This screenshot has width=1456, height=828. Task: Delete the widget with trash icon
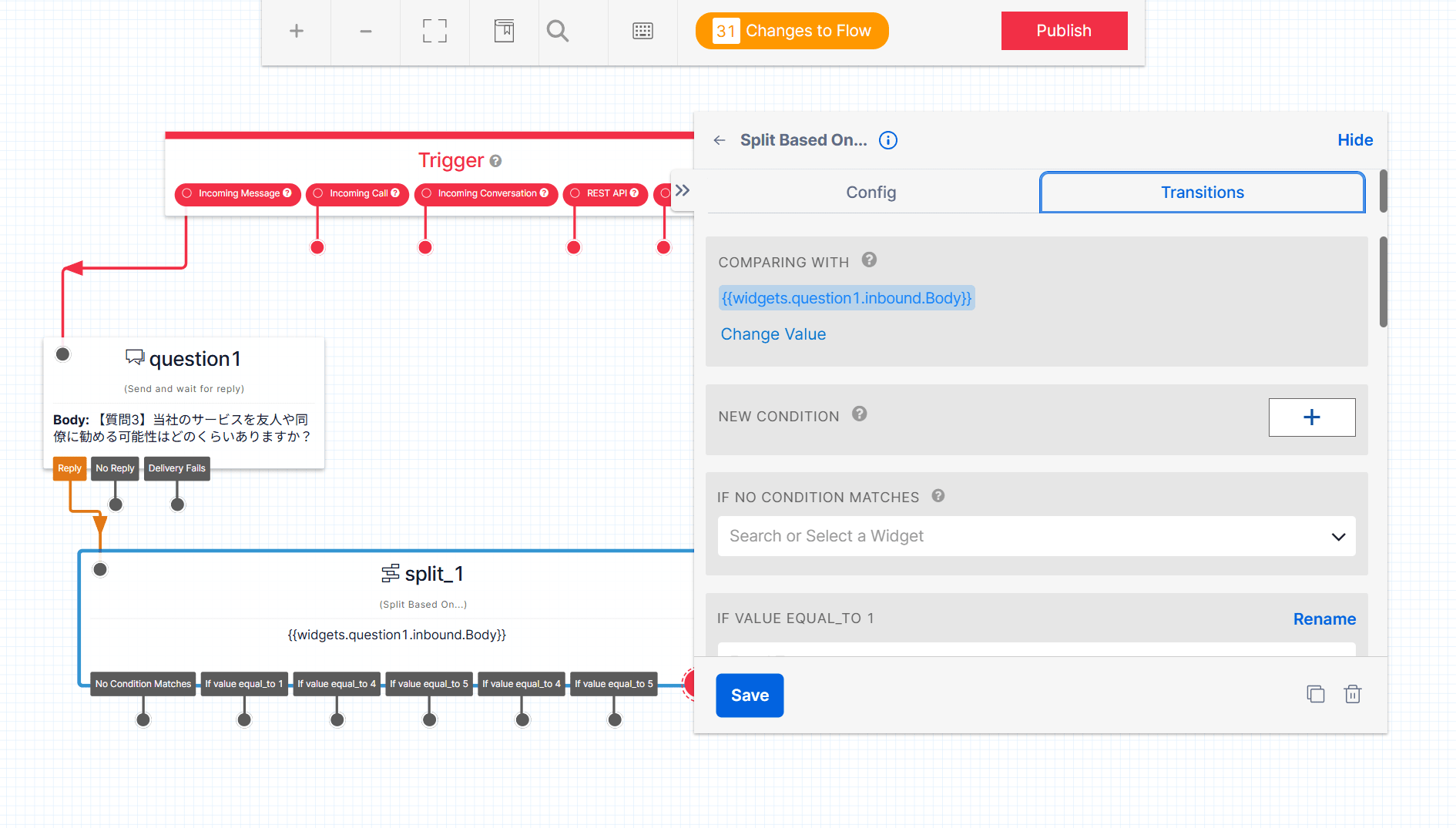point(1353,694)
